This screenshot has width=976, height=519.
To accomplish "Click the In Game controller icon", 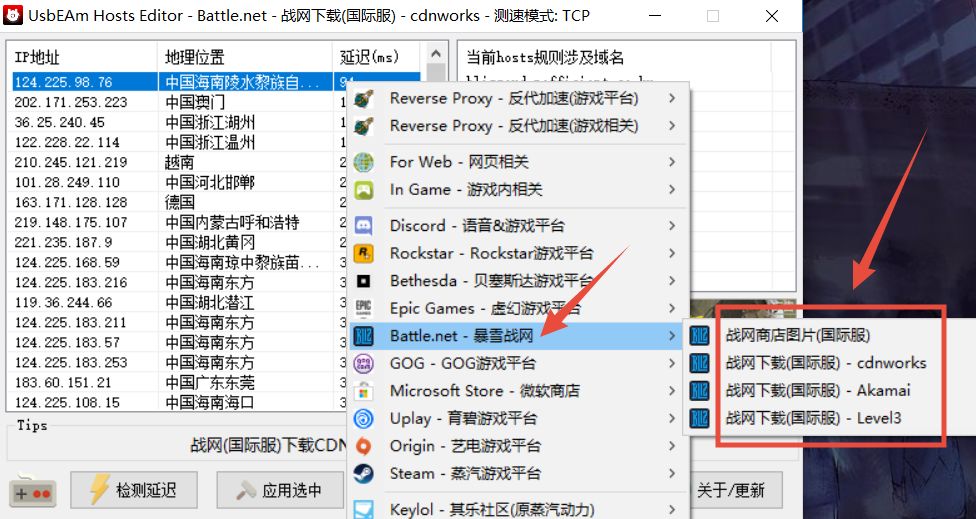I will [364, 190].
